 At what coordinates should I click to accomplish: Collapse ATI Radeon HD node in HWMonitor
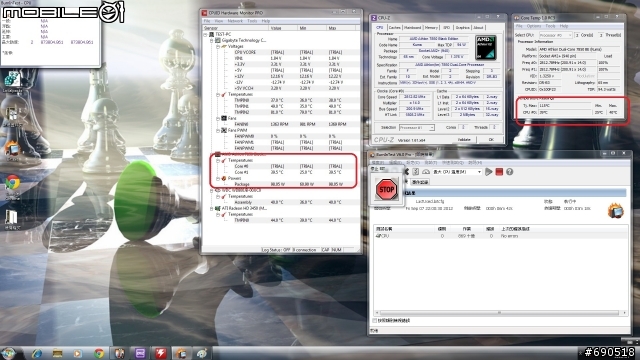click(211, 208)
